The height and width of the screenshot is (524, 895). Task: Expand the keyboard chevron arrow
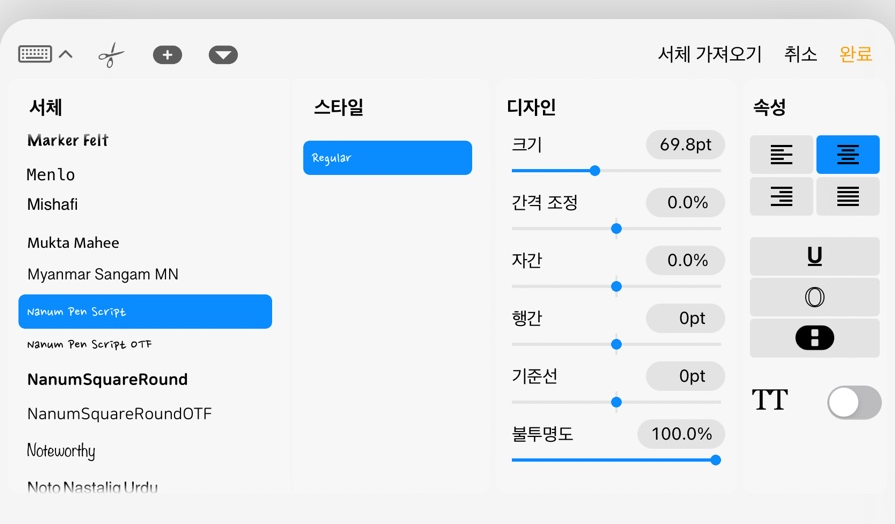pos(66,54)
